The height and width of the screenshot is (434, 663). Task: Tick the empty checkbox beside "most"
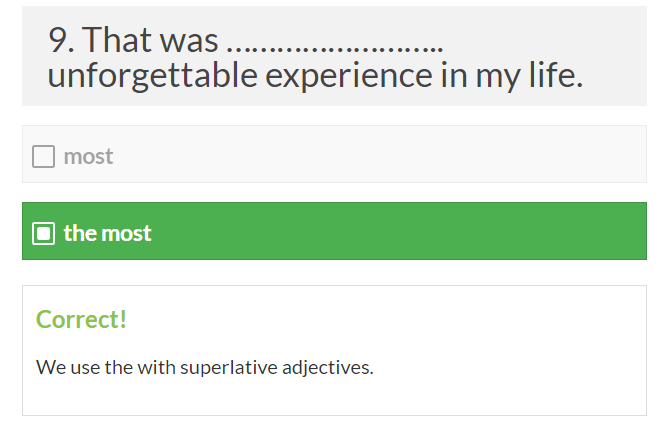[43, 157]
